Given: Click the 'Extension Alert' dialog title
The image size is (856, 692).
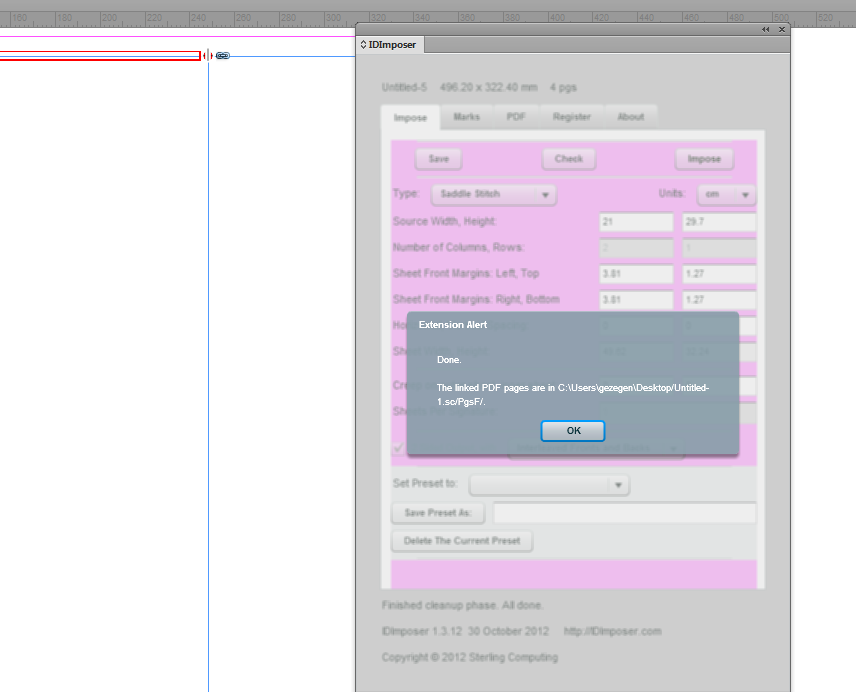Looking at the screenshot, I should [453, 325].
